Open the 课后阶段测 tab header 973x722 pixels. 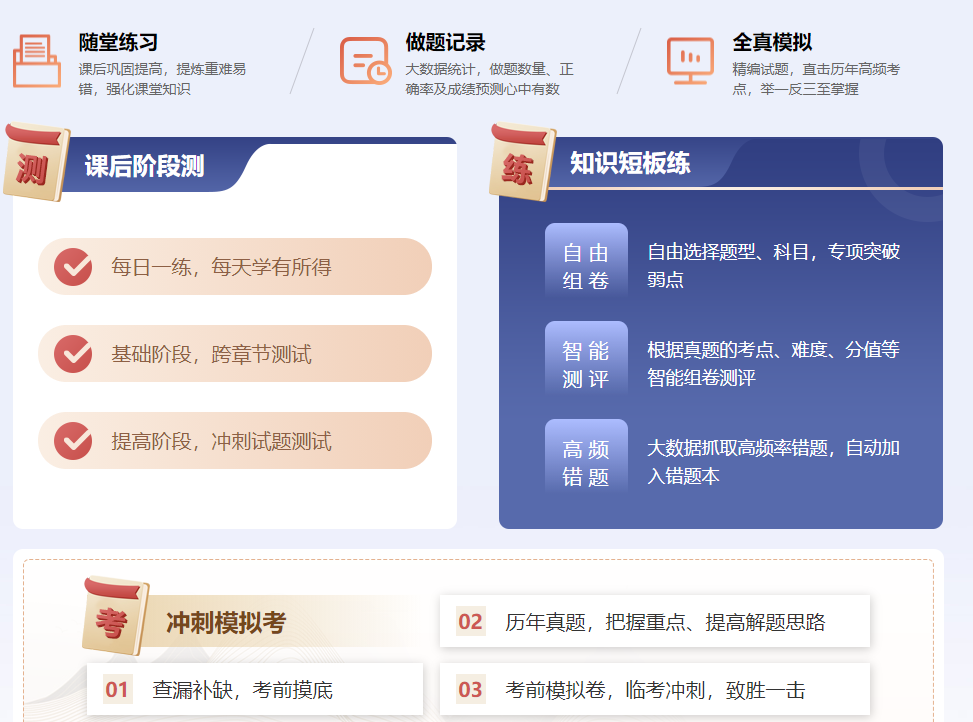[x=145, y=167]
